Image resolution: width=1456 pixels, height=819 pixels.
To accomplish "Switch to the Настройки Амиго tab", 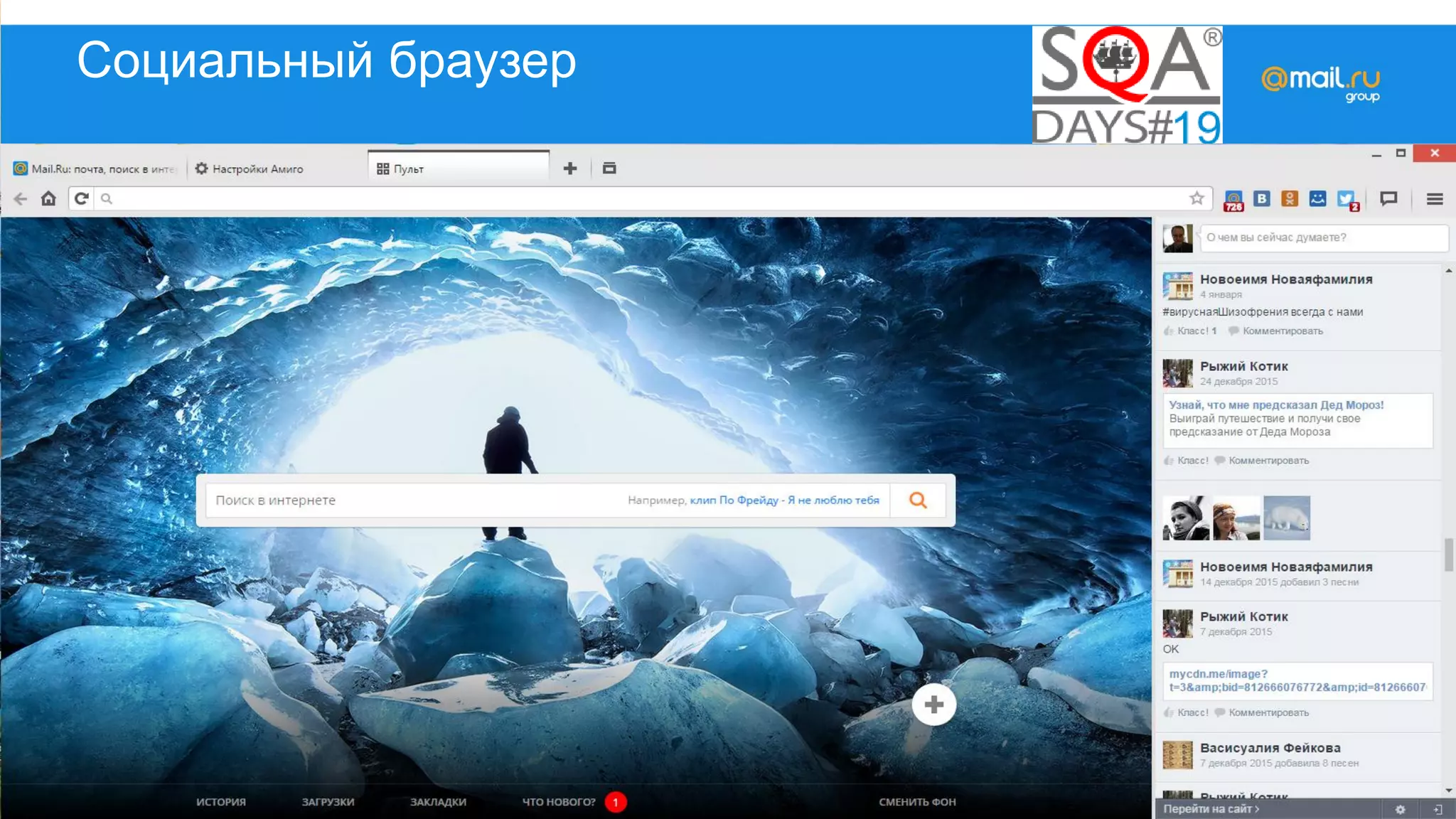I will (257, 169).
